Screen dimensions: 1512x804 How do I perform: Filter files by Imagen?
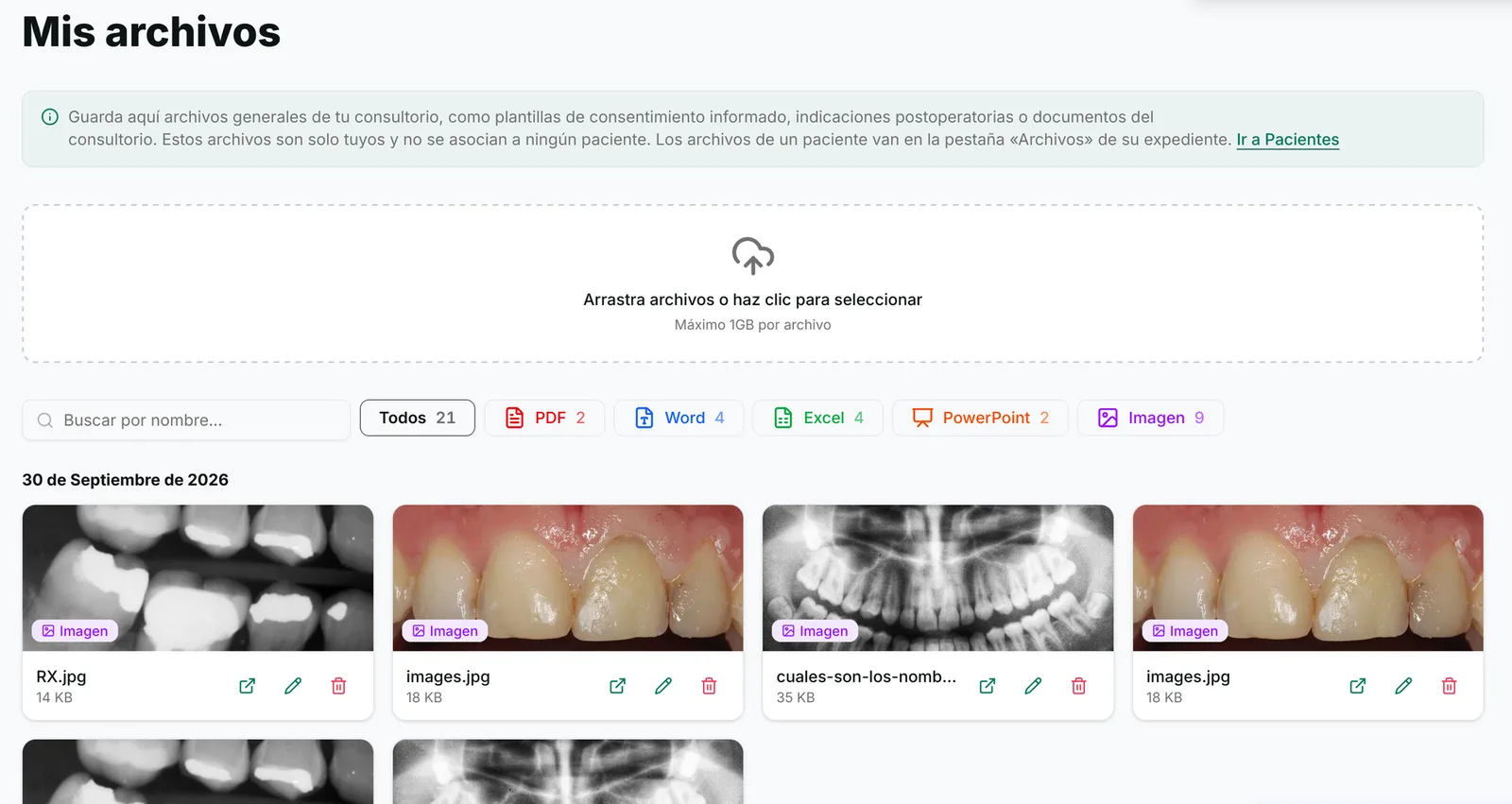point(1150,418)
